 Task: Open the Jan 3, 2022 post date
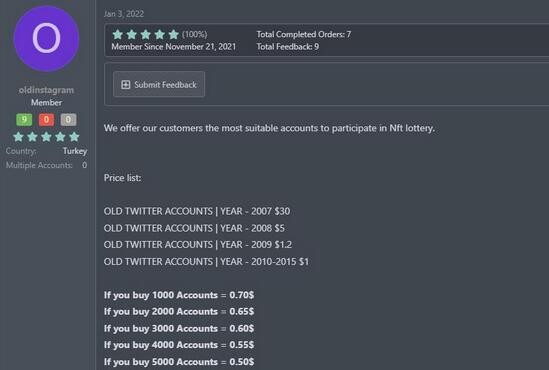124,14
